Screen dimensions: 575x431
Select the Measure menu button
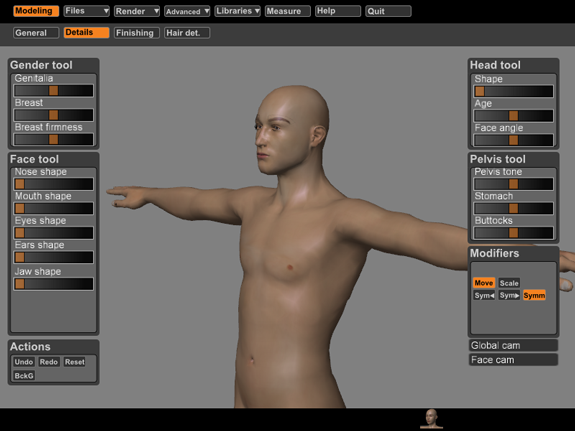288,11
